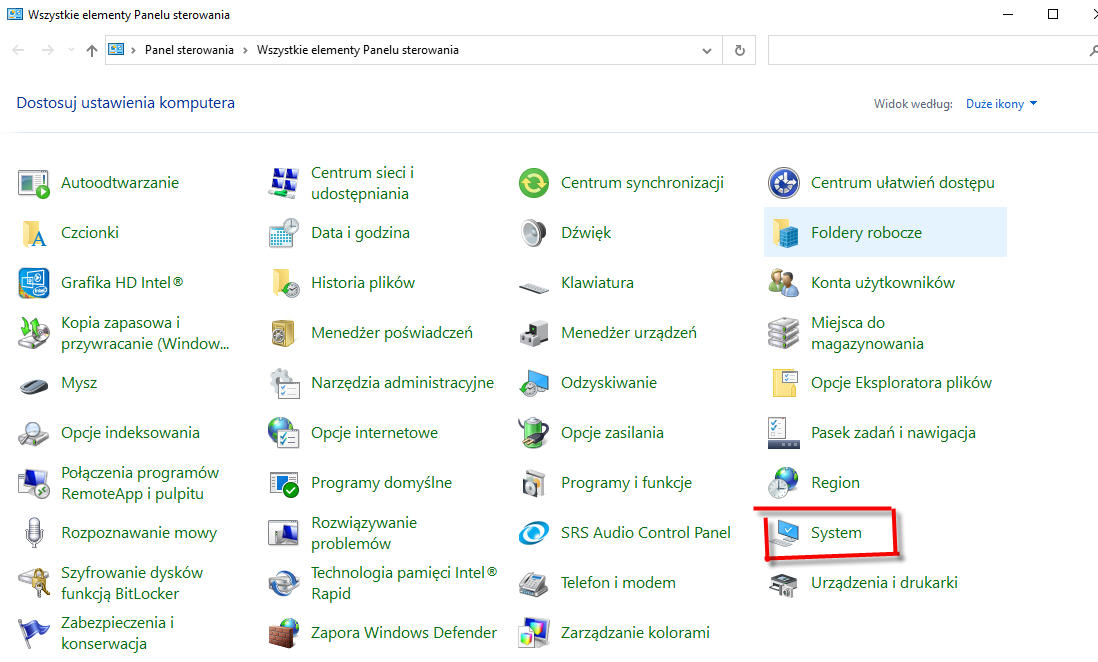Screen dimensions: 1098x662
Task: Open the Opcje zasilania power icon
Action: point(534,433)
